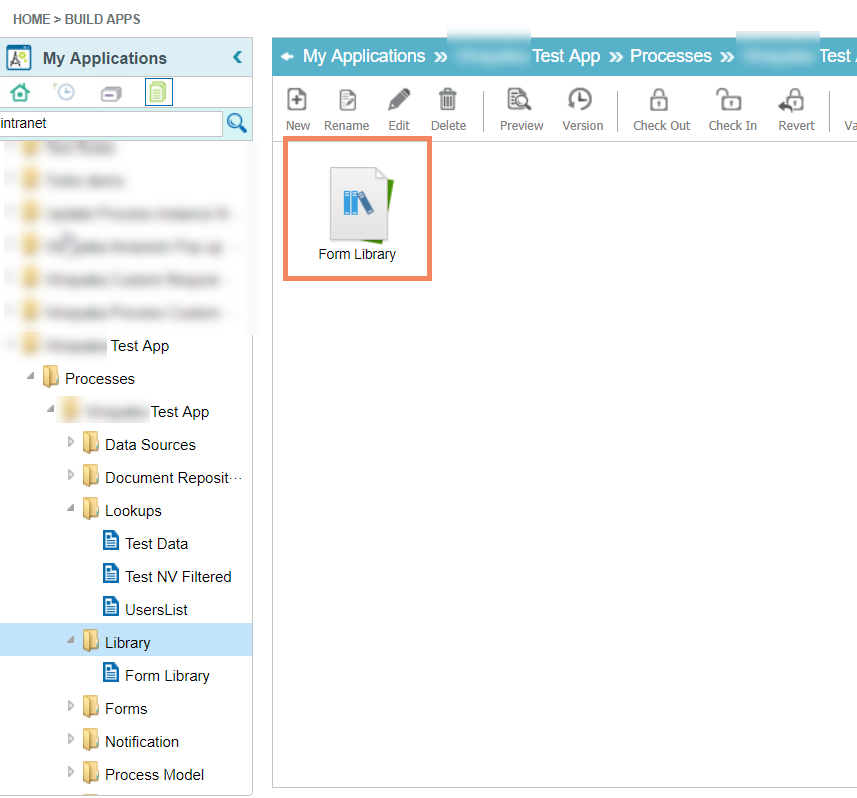Click the Revert toolbar icon

pos(796,101)
